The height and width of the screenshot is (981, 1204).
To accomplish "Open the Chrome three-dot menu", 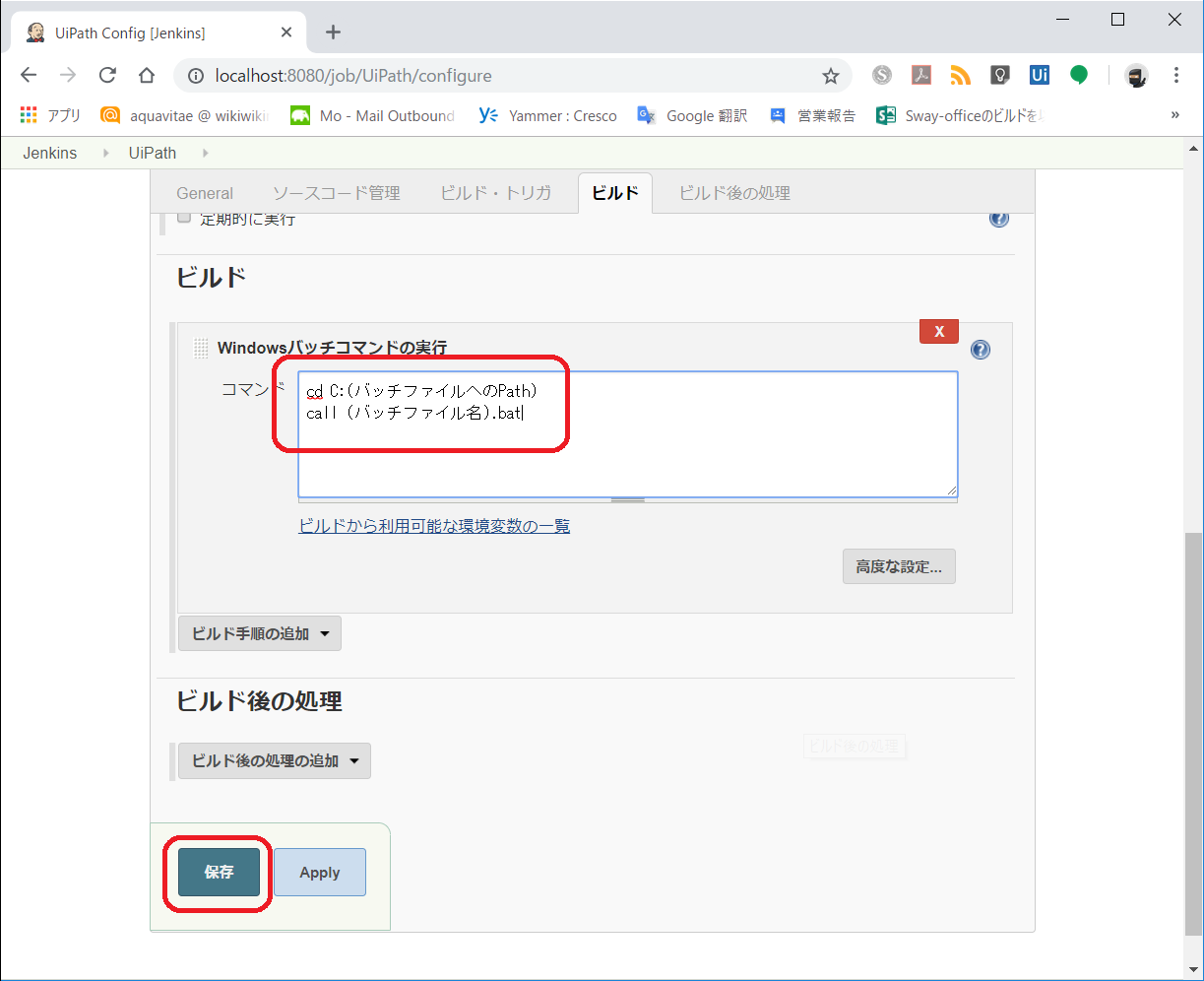I will click(1176, 76).
